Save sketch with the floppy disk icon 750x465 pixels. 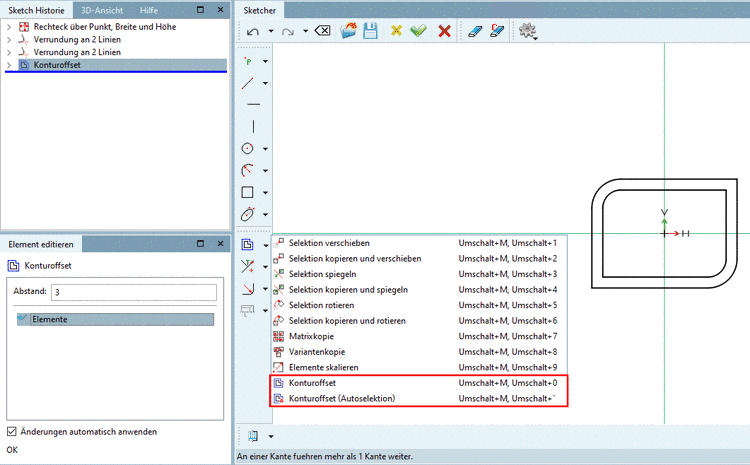click(x=370, y=31)
